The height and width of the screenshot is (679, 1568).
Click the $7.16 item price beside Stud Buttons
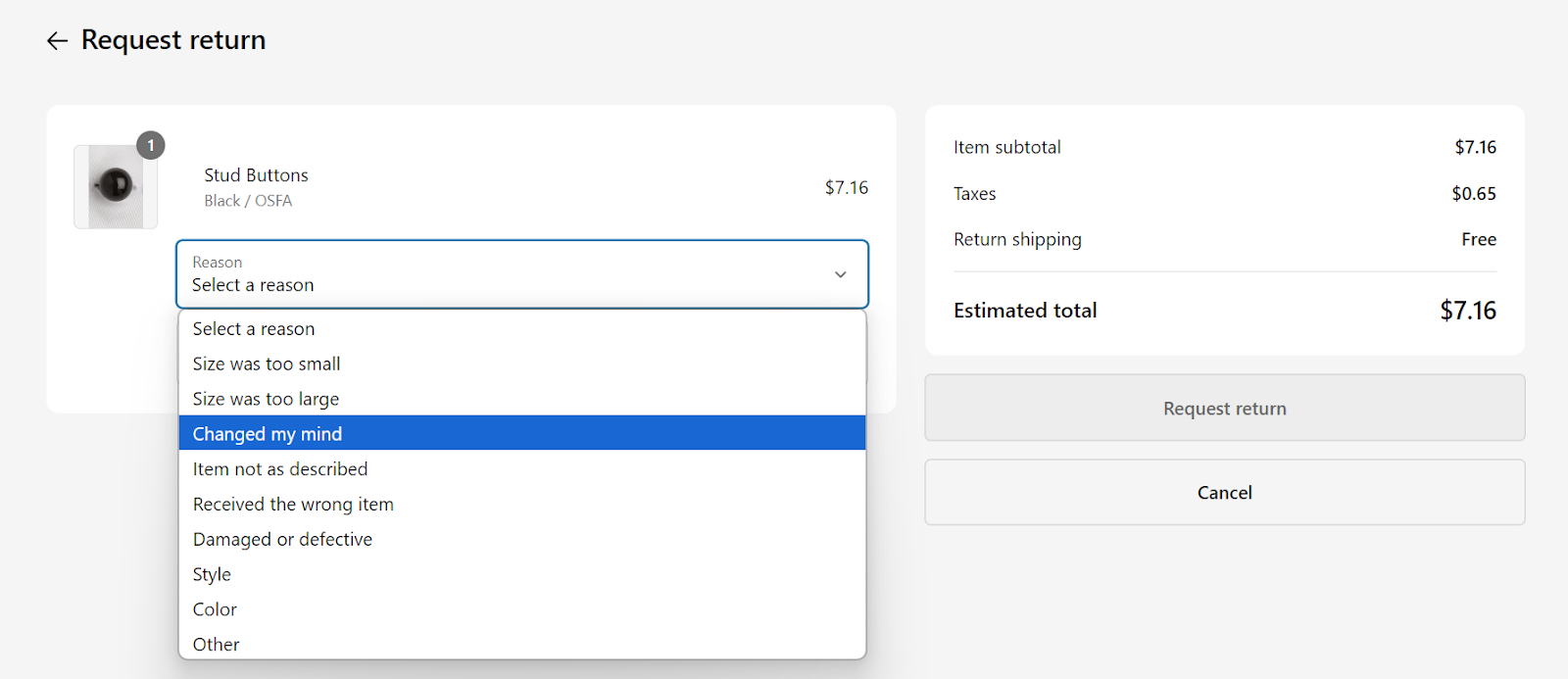coord(847,187)
